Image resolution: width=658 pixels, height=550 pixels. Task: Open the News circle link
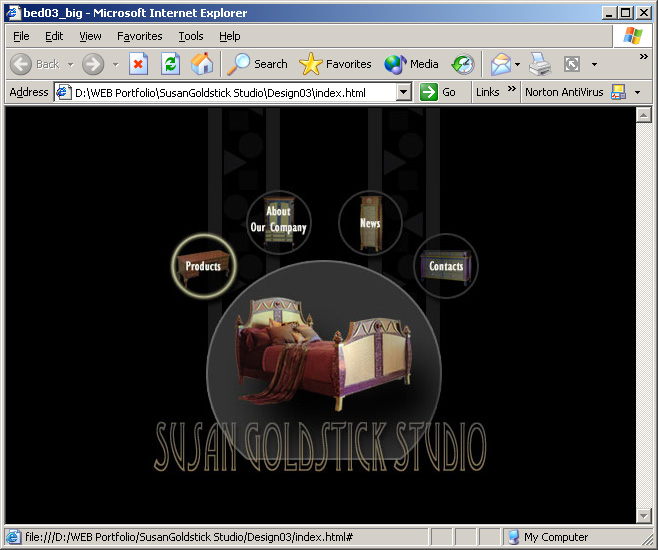point(370,223)
